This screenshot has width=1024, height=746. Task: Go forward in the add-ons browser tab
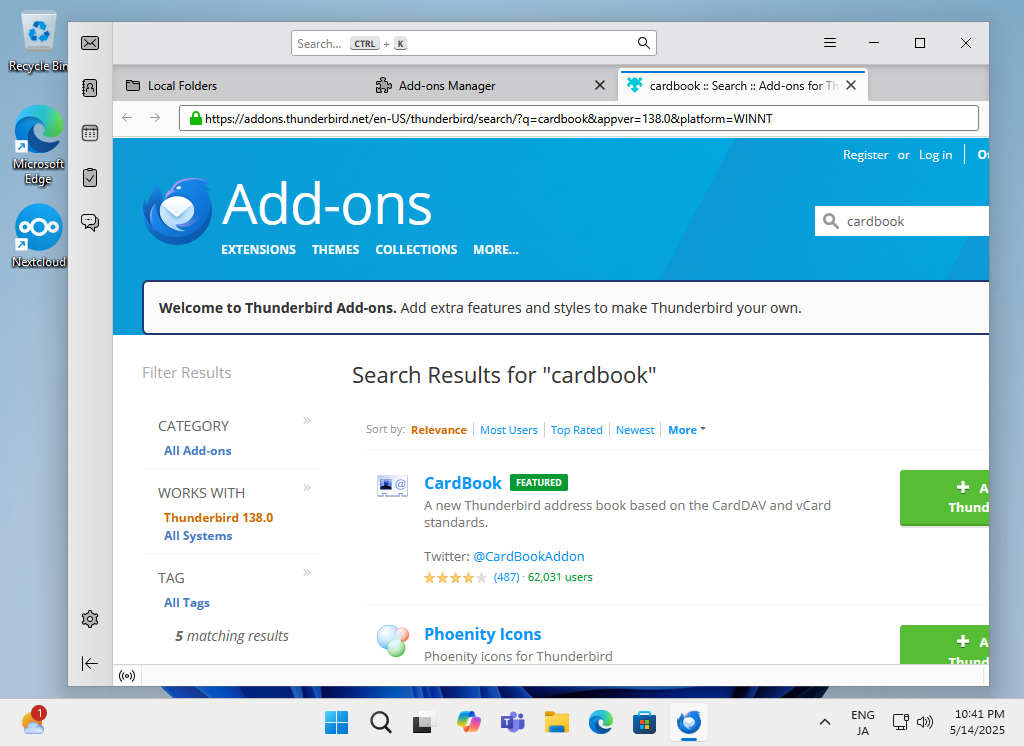pyautogui.click(x=155, y=118)
